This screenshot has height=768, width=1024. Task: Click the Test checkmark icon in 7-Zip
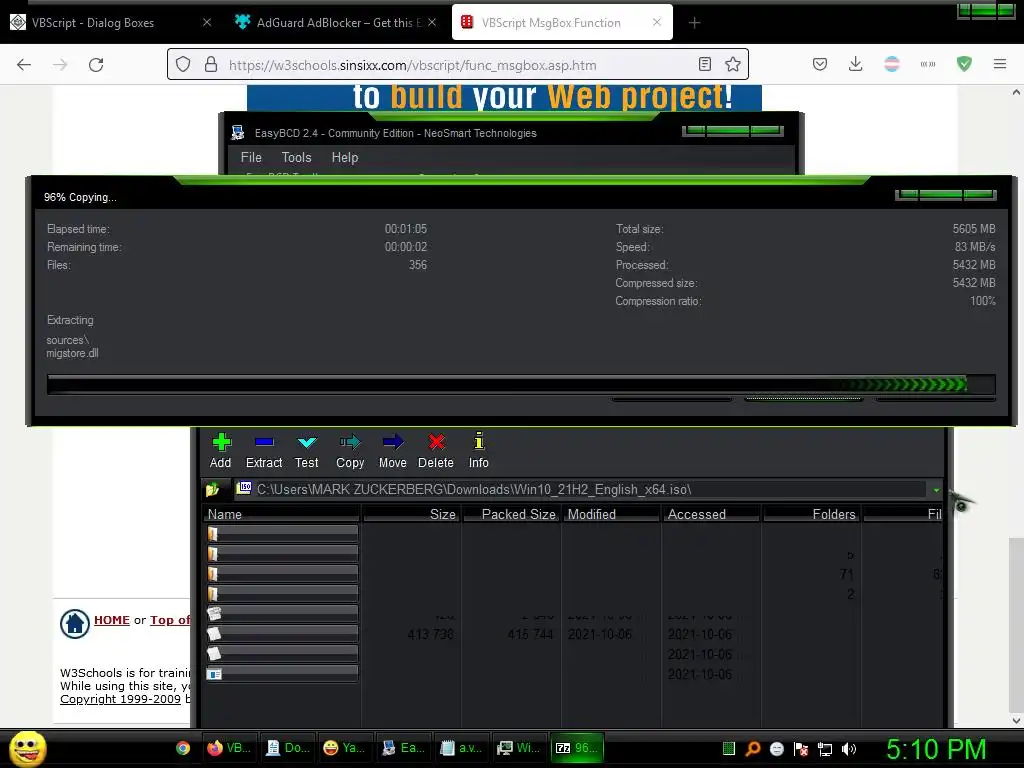[x=306, y=443]
